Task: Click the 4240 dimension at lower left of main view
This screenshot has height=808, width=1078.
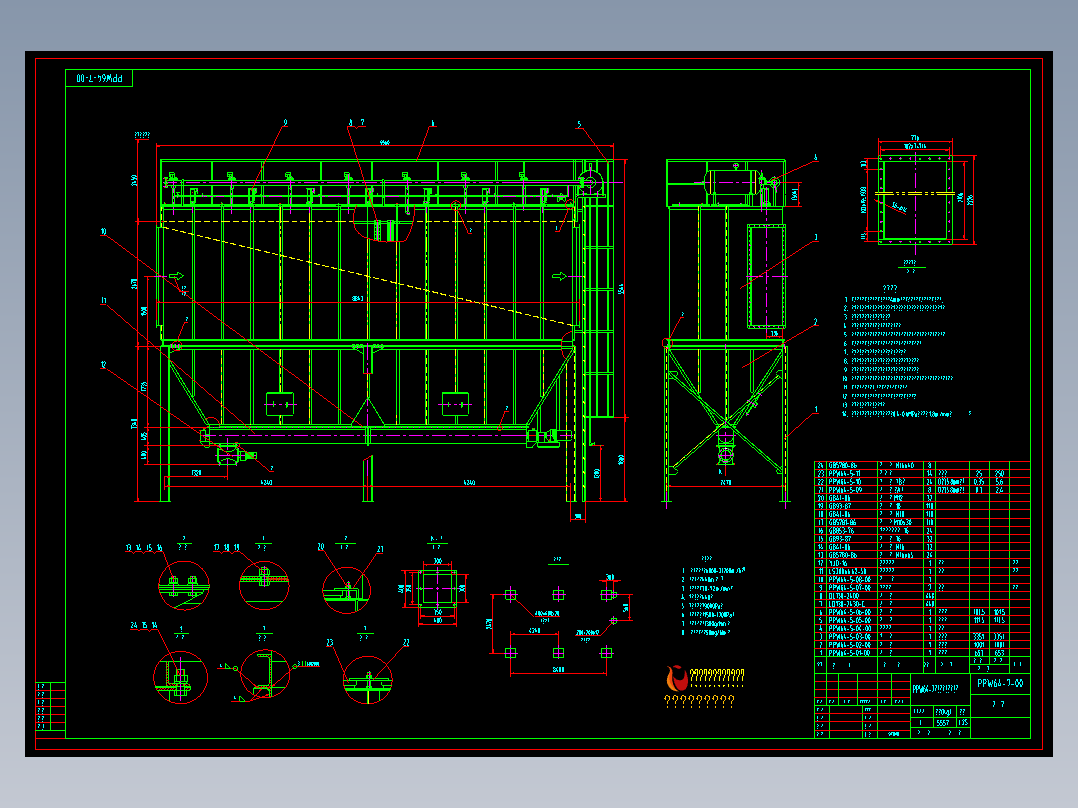Action: pos(266,483)
